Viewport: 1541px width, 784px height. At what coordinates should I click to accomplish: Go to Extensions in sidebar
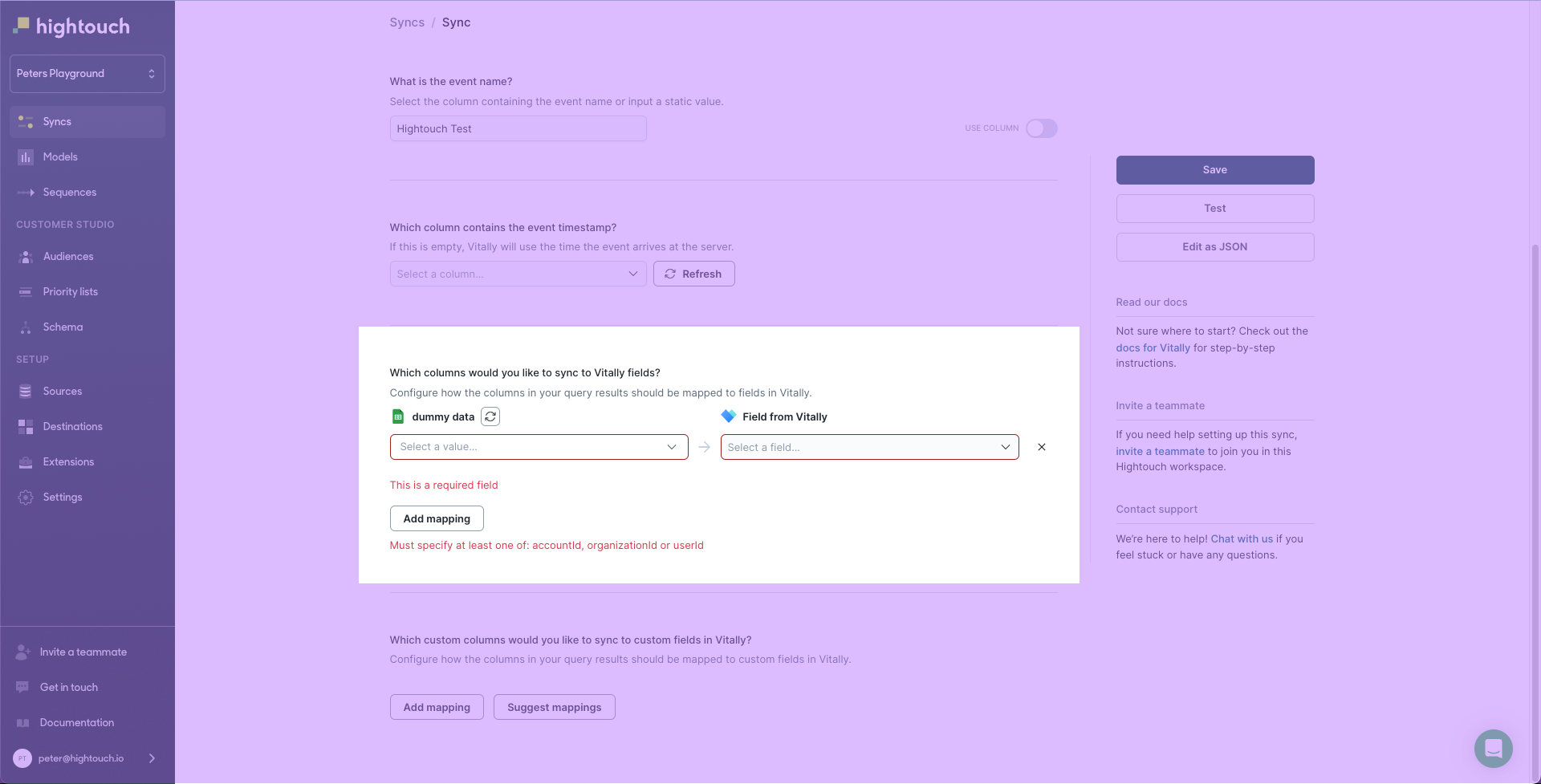coord(87,462)
